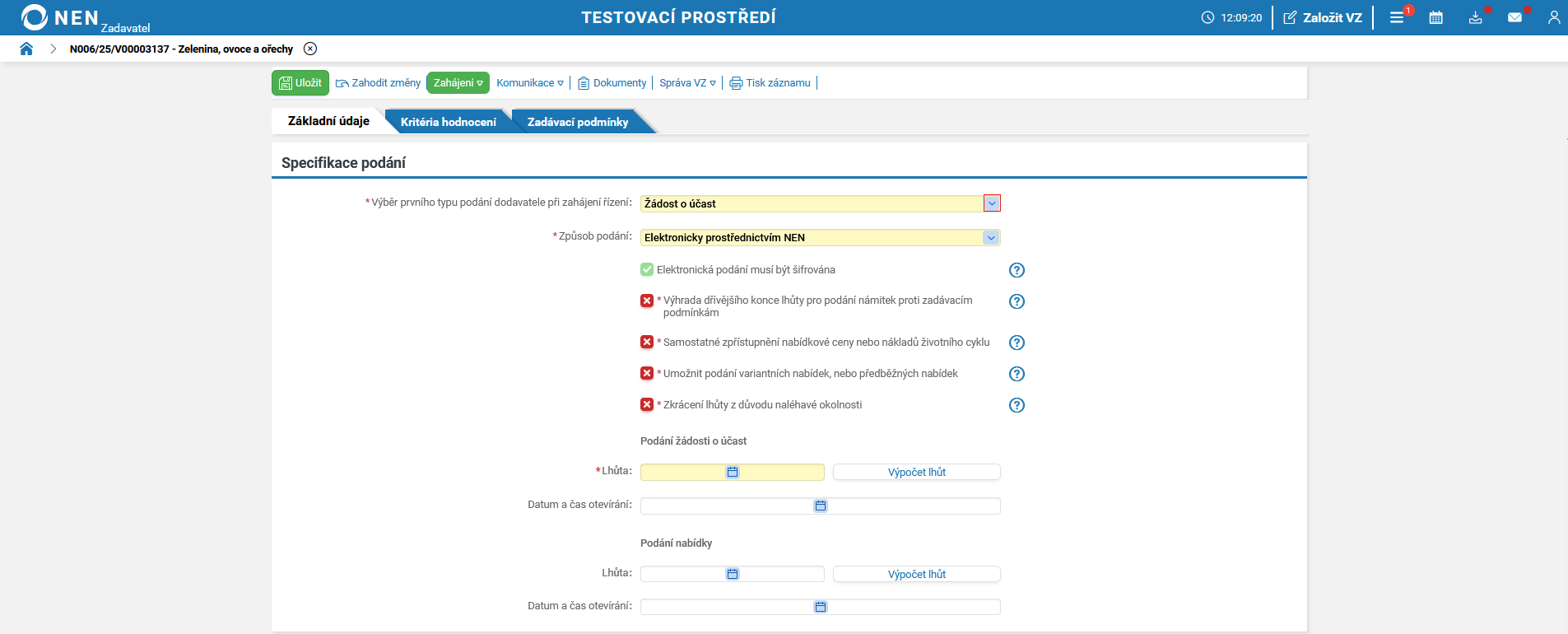Open the notifications list menu icon
The image size is (1568, 634).
point(1397,17)
